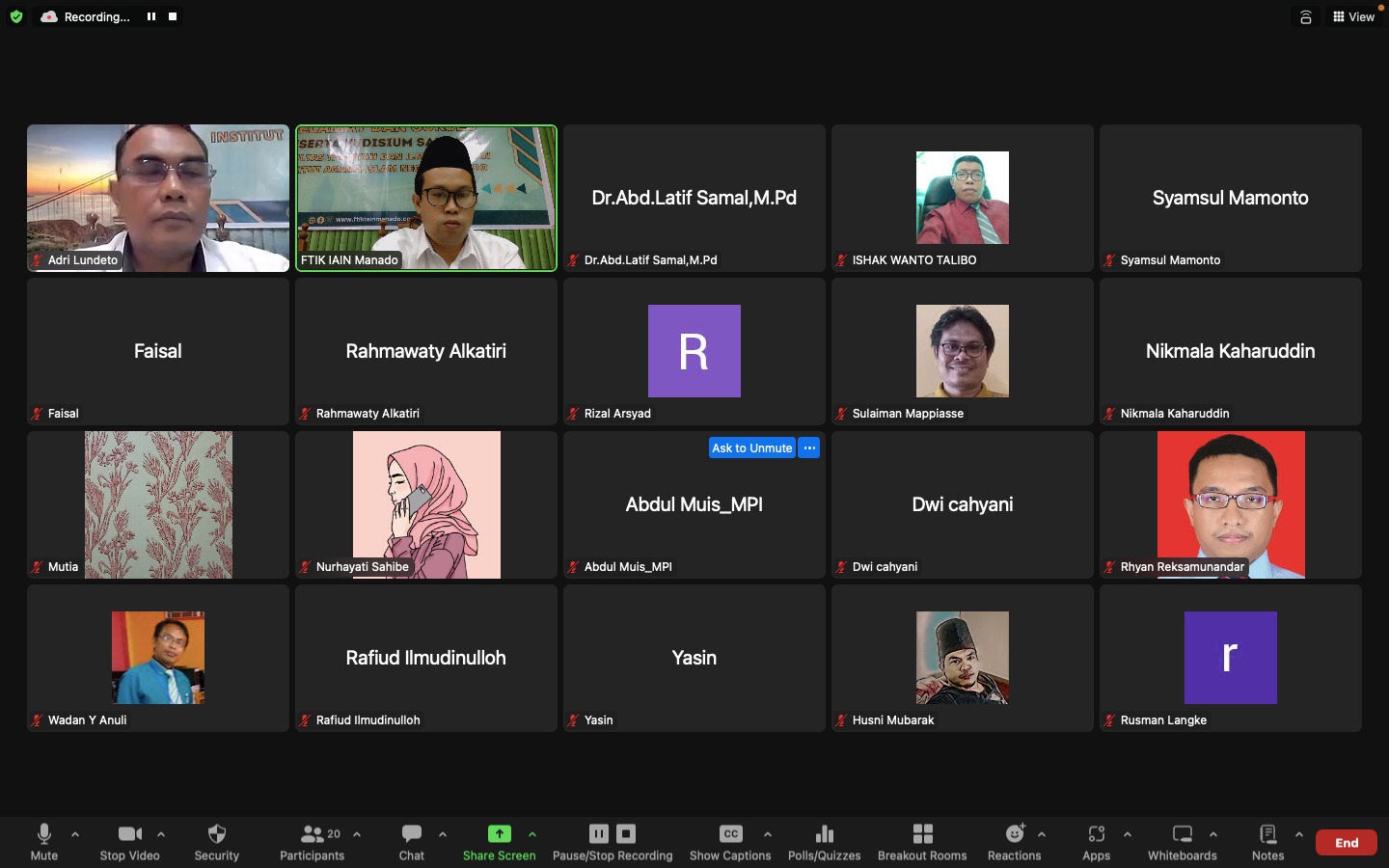Open the Whiteboards icon

click(x=1183, y=833)
